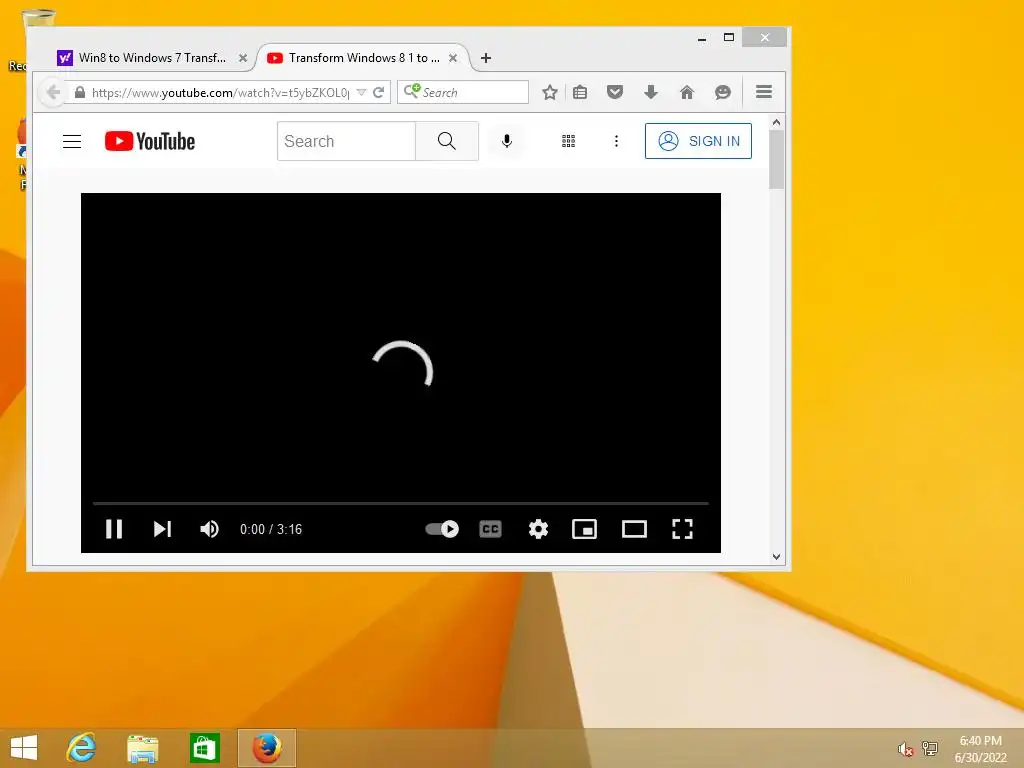Open Firefox Hello chat icon
The width and height of the screenshot is (1024, 768).
coord(722,92)
